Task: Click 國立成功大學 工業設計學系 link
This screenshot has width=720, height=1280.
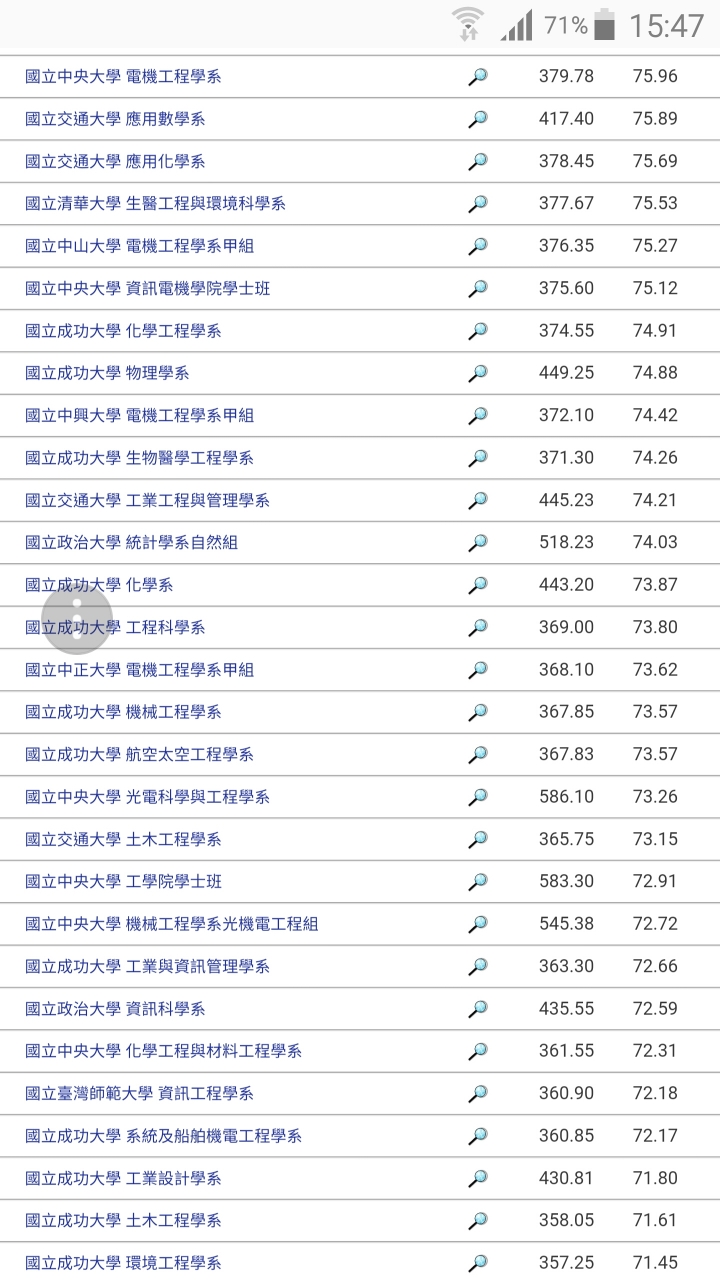Action: (123, 1178)
